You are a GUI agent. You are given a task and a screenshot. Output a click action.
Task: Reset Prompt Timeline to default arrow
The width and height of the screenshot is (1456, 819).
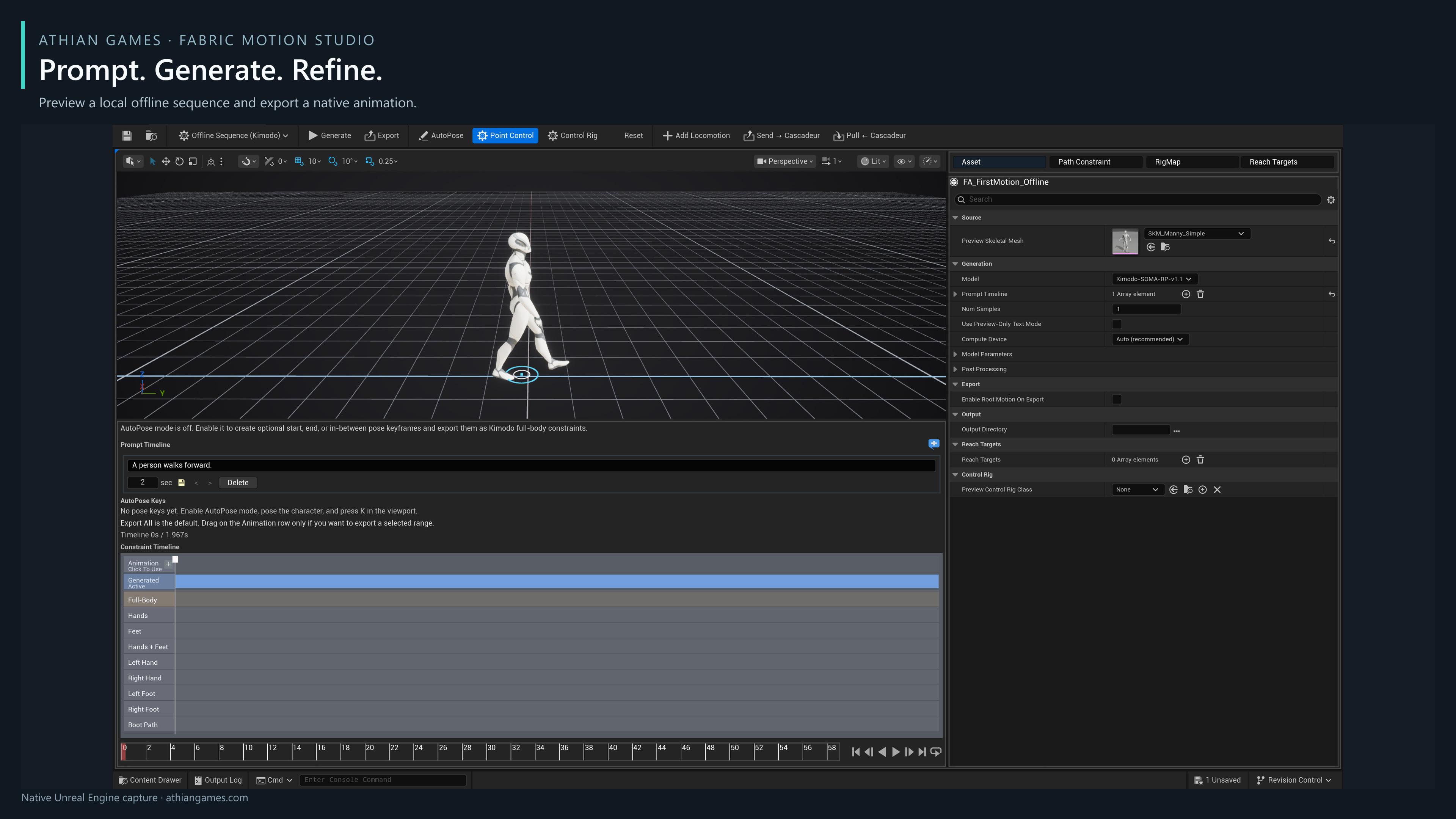coord(1332,294)
